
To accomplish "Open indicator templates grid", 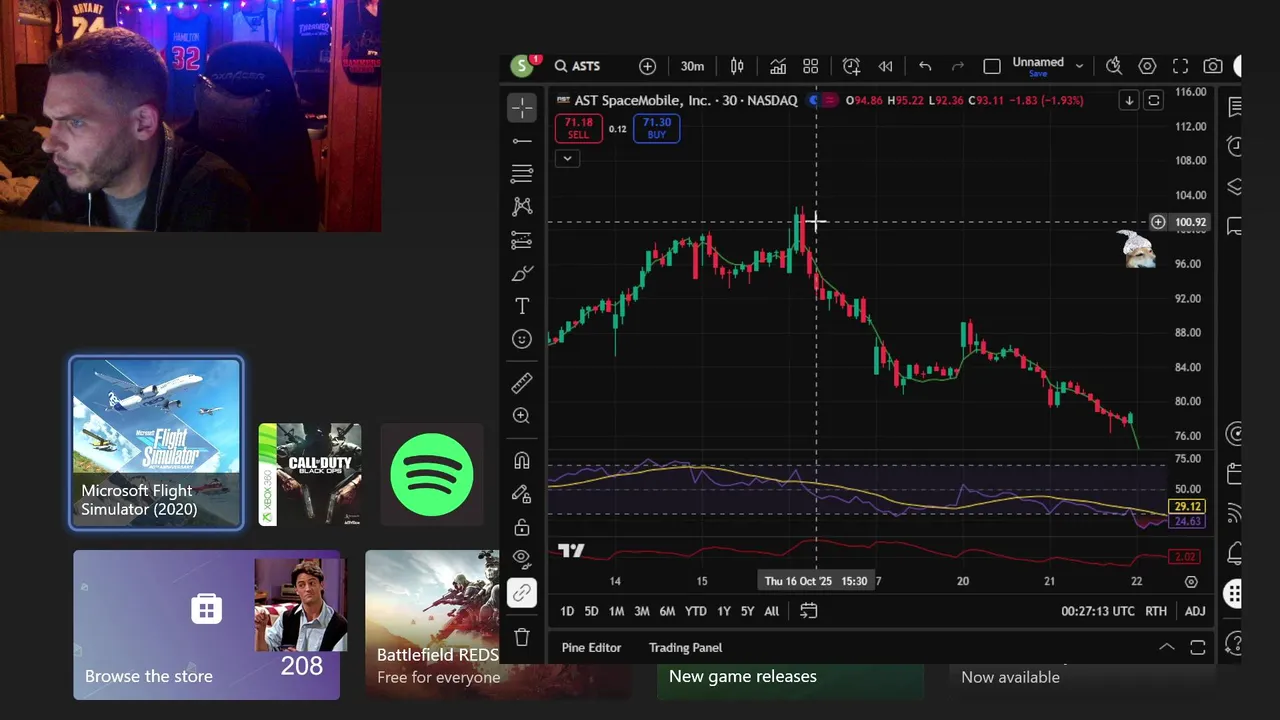I will click(811, 66).
